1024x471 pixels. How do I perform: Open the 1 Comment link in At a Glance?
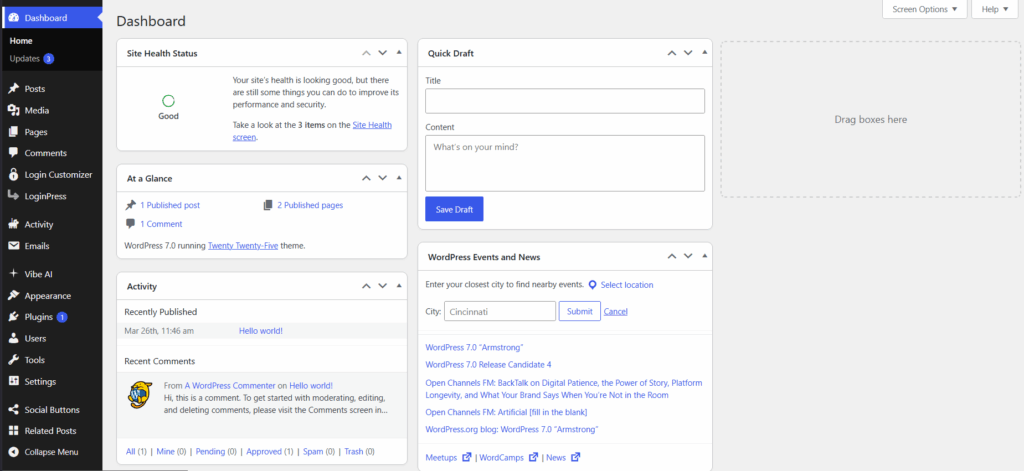161,224
